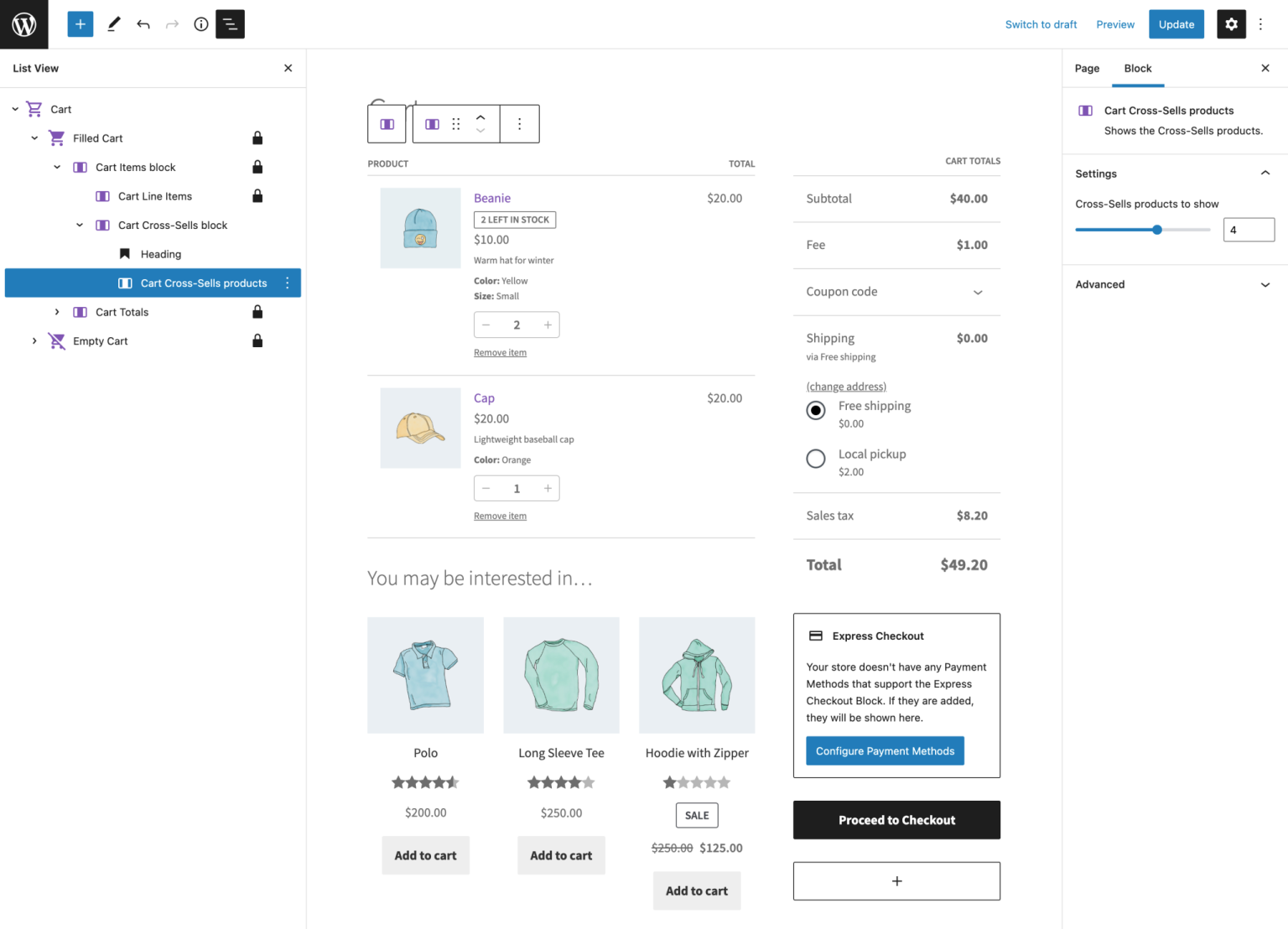Click the Update button

[x=1176, y=23]
